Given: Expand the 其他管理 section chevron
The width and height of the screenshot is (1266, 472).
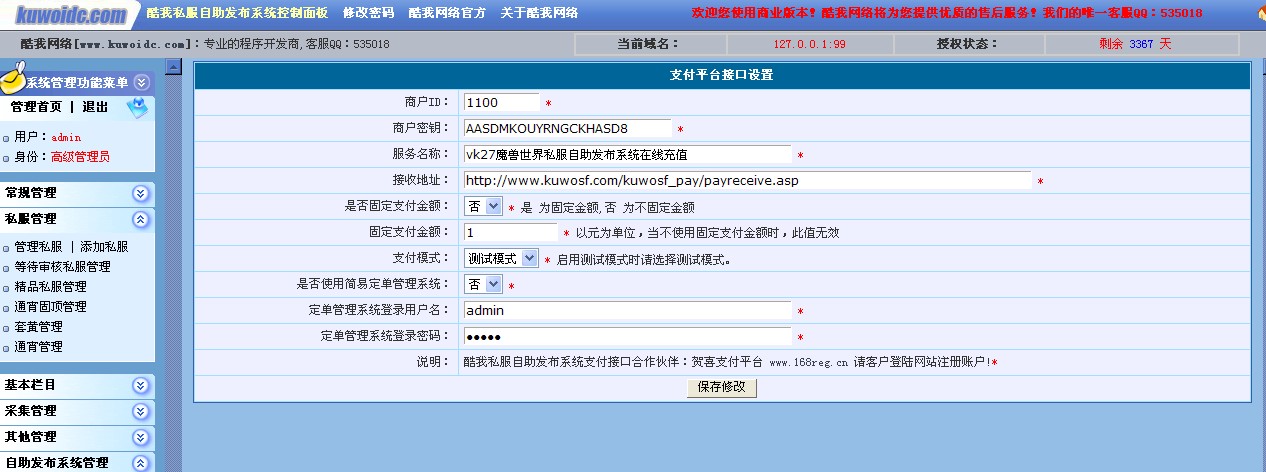Looking at the screenshot, I should click(x=141, y=437).
